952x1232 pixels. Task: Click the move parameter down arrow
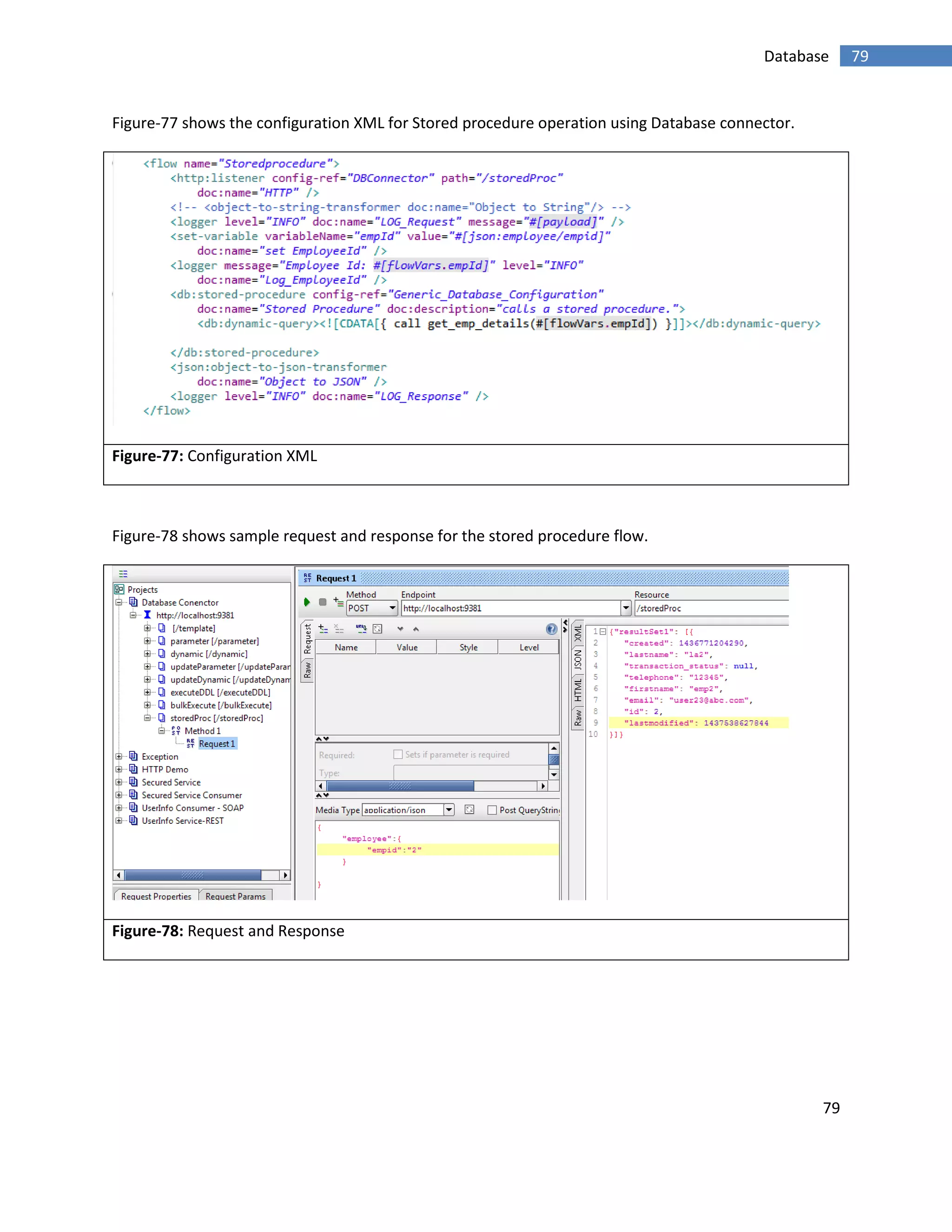tap(400, 629)
